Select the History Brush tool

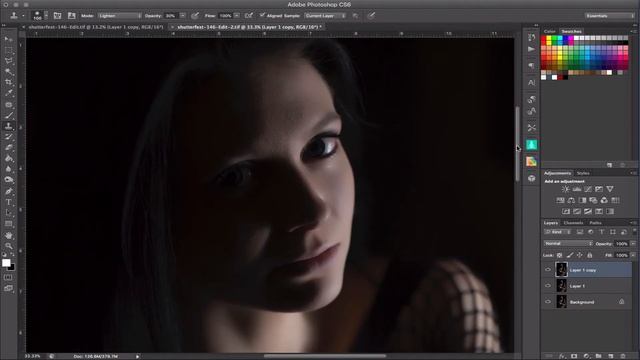(x=8, y=137)
